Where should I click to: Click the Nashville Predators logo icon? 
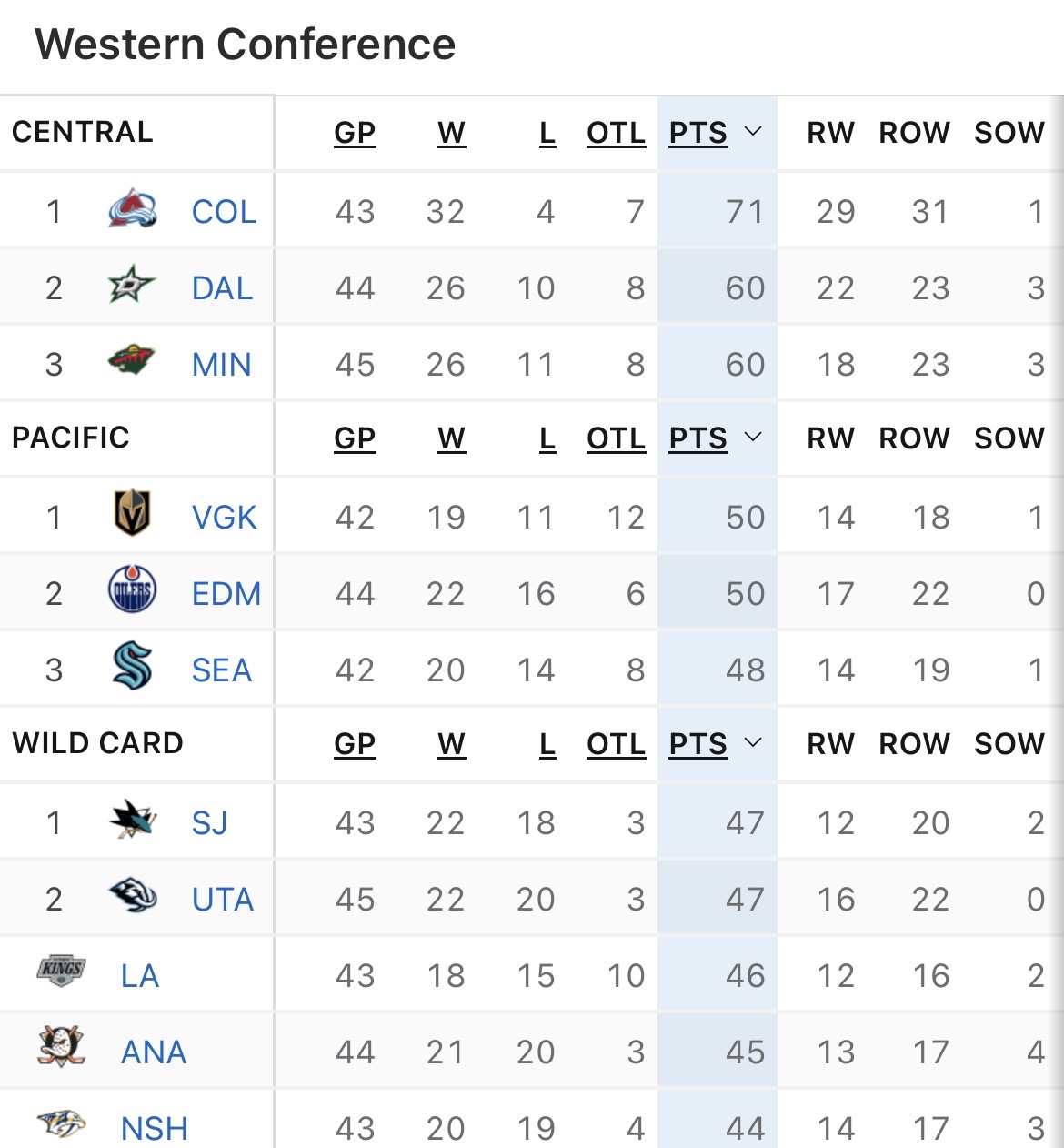62,1124
